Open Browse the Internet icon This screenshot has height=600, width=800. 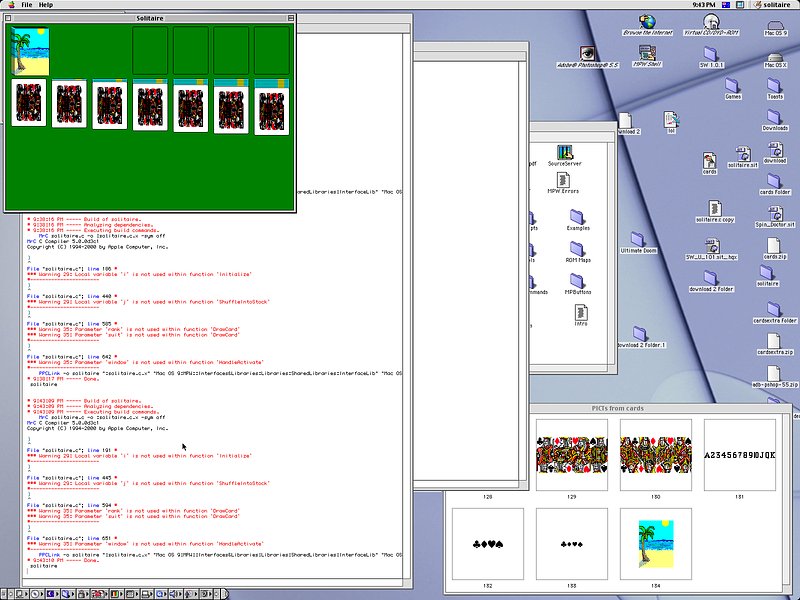tap(647, 22)
